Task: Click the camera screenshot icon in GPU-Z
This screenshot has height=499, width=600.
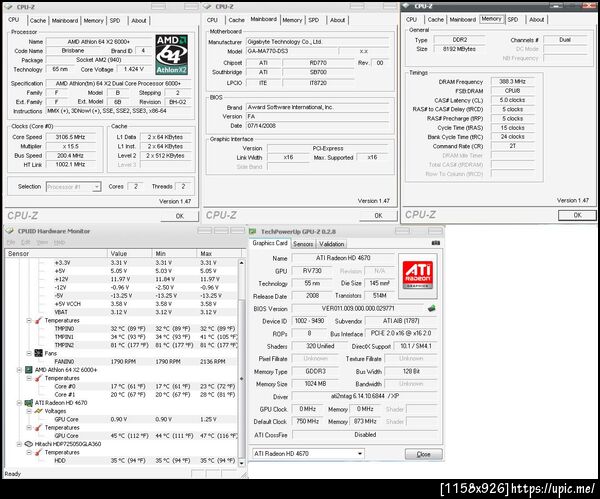Action: (435, 243)
